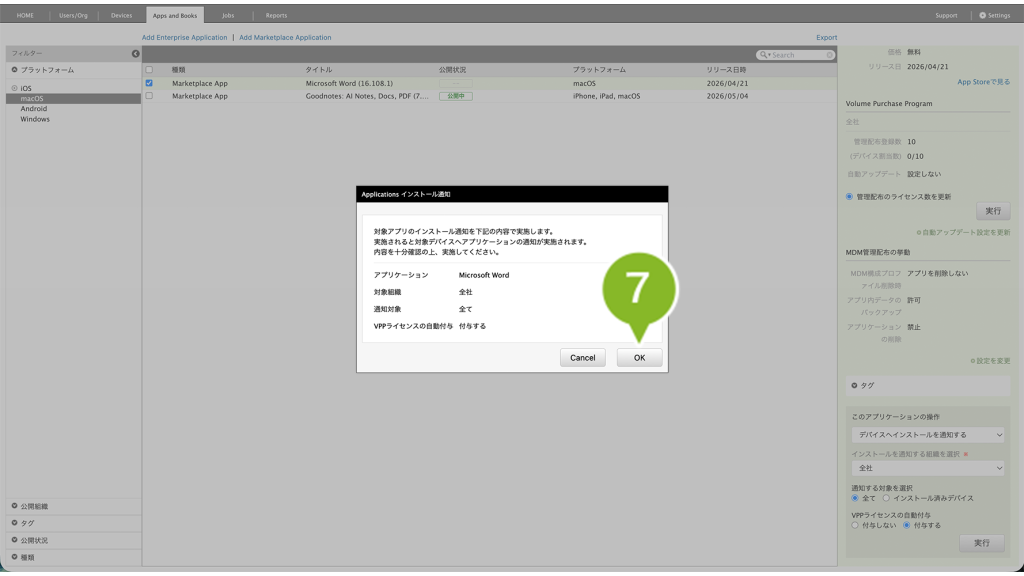Click the 2026/05/04 release date cell
This screenshot has height=576, width=1024.
click(728, 96)
